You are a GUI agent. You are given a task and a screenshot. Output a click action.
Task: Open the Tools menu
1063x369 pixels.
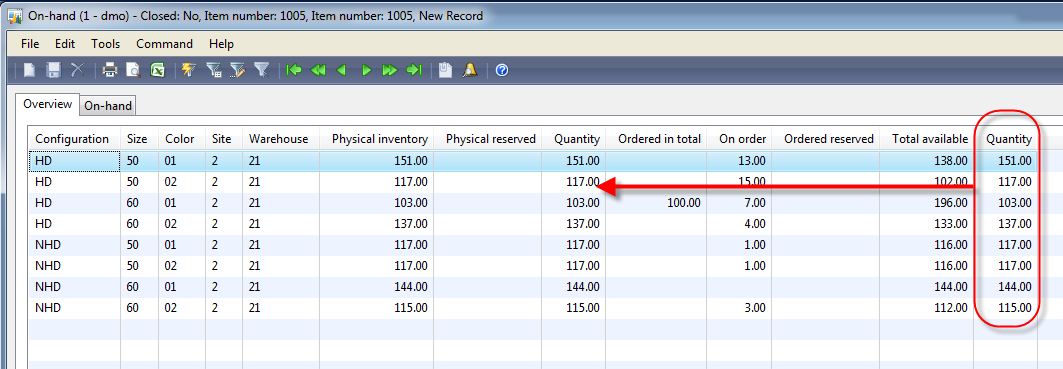[x=106, y=44]
